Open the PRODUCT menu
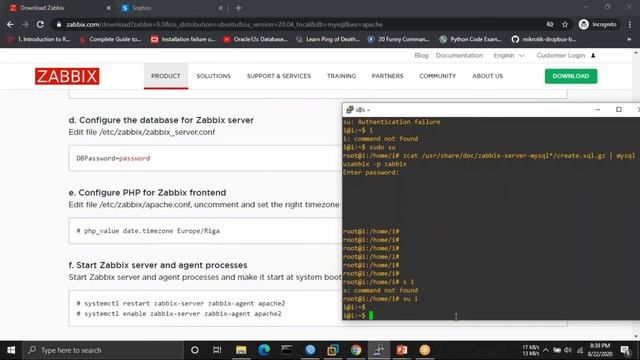The height and width of the screenshot is (360, 640). pyautogui.click(x=166, y=76)
